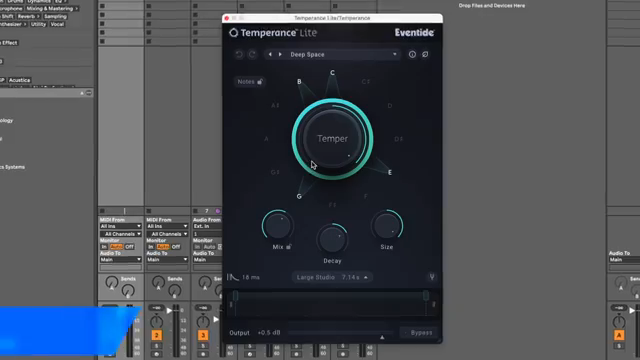This screenshot has width=640, height=360.
Task: Click the pre-delay curve icon near 18 ms
Action: click(x=233, y=277)
